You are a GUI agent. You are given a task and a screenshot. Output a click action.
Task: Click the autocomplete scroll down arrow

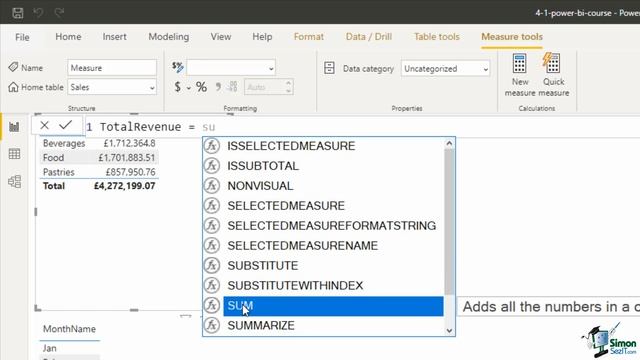tap(449, 331)
